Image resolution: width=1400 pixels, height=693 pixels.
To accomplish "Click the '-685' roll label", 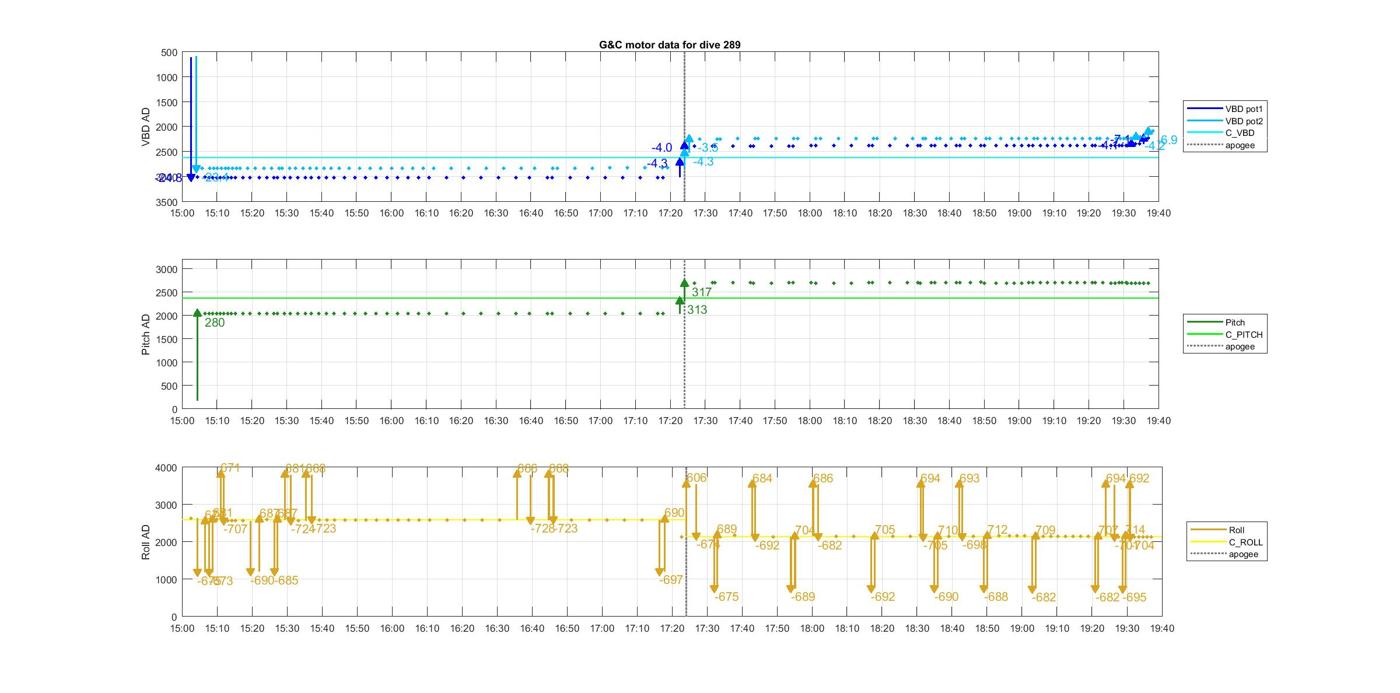I will (x=286, y=581).
